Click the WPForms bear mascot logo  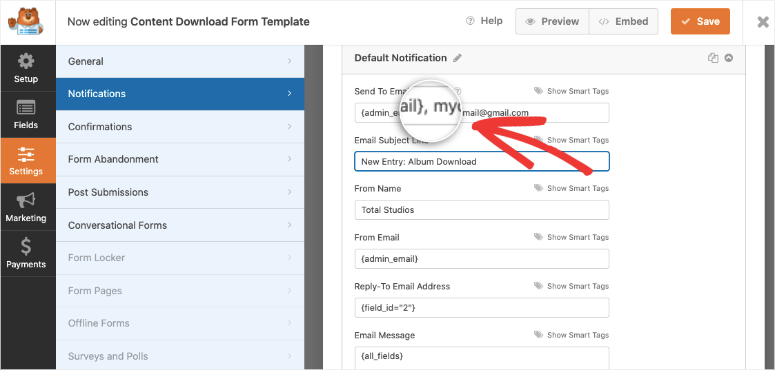26,22
